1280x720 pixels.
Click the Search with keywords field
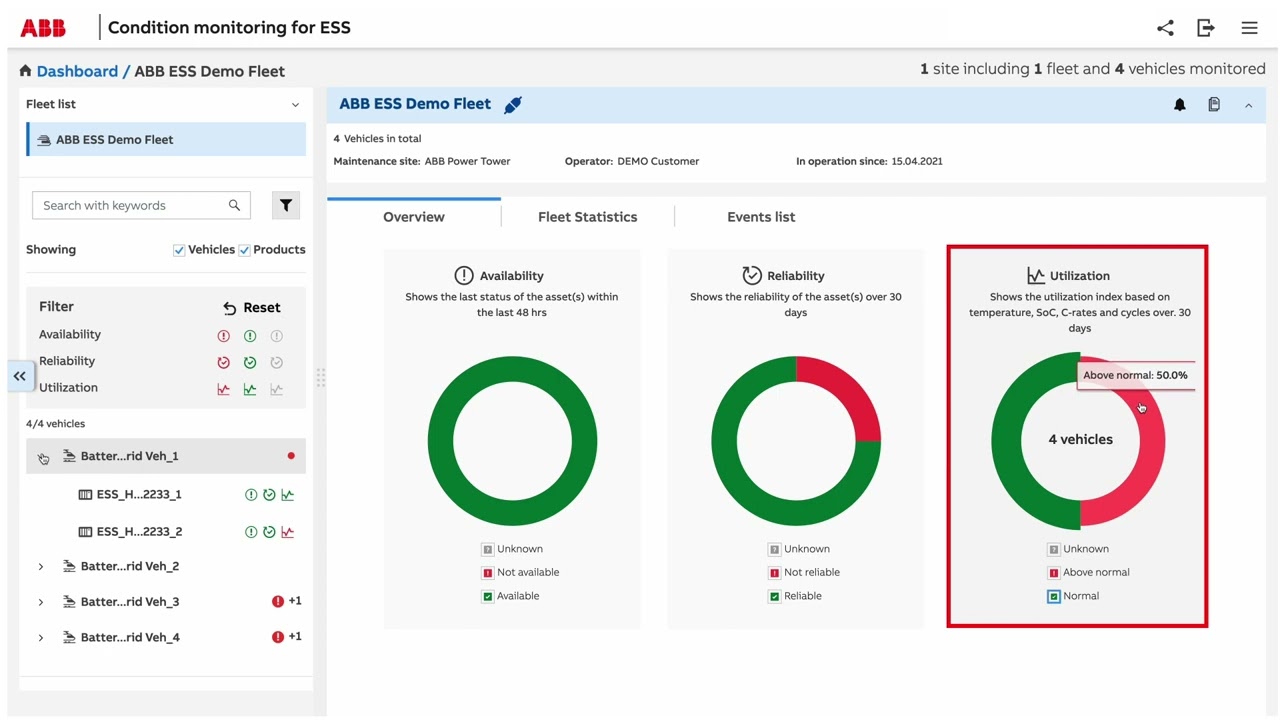[132, 205]
